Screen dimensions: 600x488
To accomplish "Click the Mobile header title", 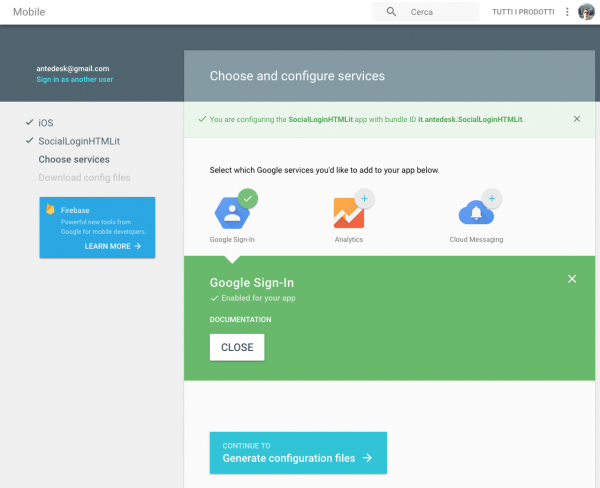I will click(29, 12).
